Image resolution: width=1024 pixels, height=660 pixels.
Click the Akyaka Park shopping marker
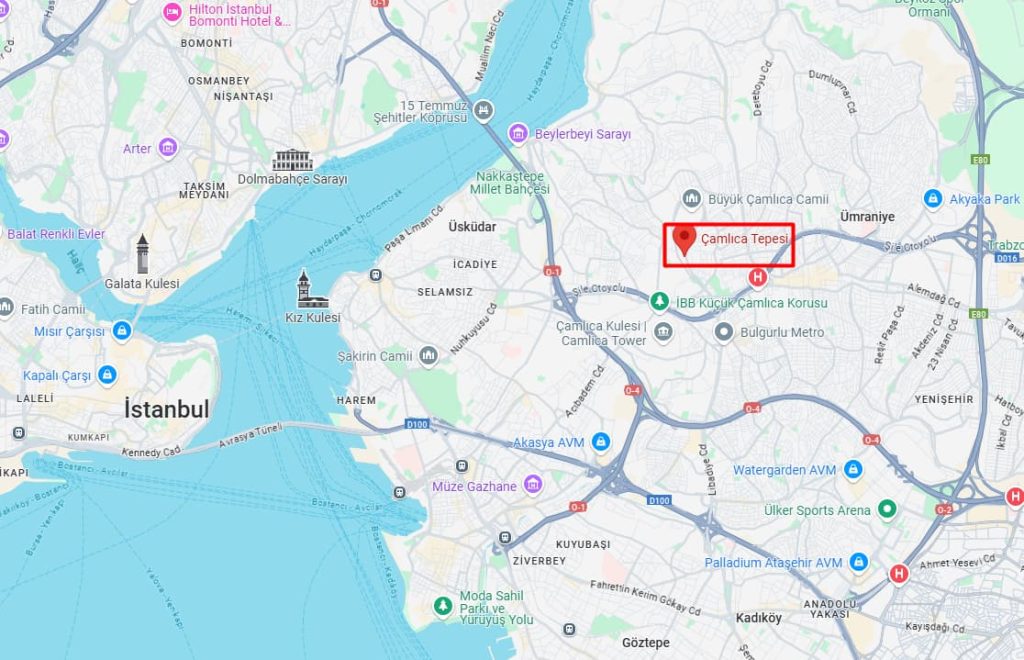coord(933,198)
